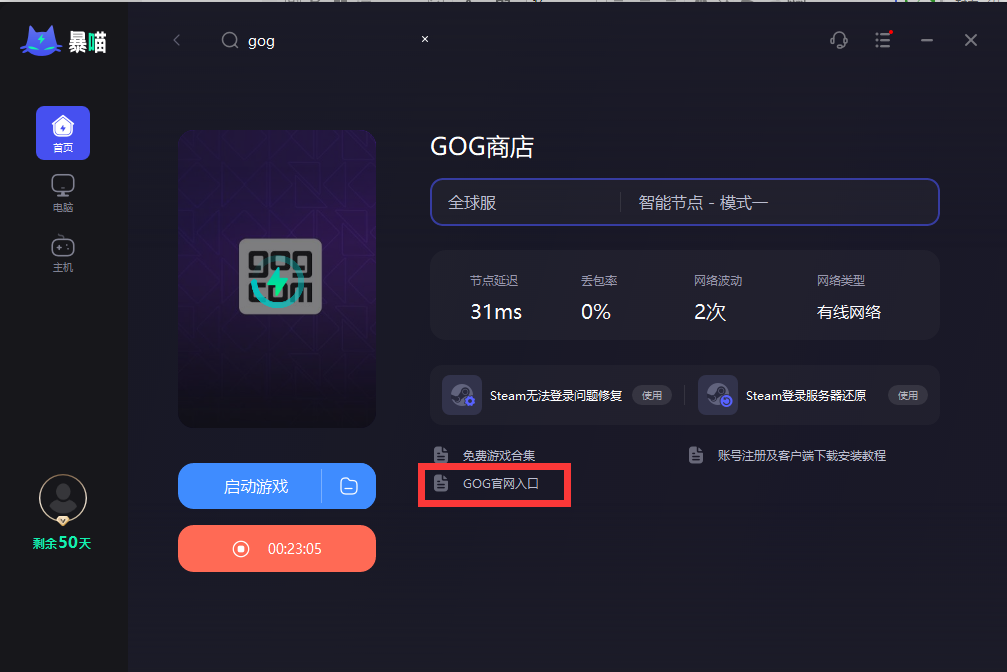Screen dimensions: 1007x672
Task: Apply Steam无法登录问题修复 via 使用 button
Action: click(x=652, y=395)
